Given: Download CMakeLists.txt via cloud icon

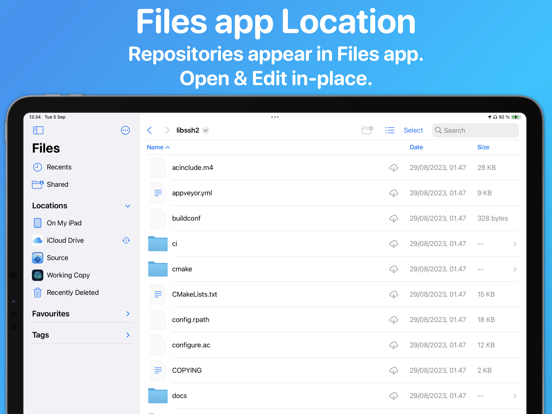Looking at the screenshot, I should pos(394,294).
